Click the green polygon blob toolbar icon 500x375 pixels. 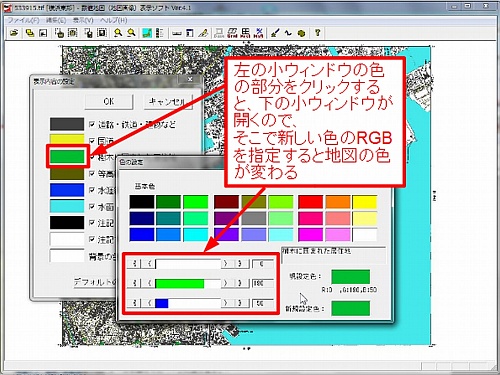point(301,33)
